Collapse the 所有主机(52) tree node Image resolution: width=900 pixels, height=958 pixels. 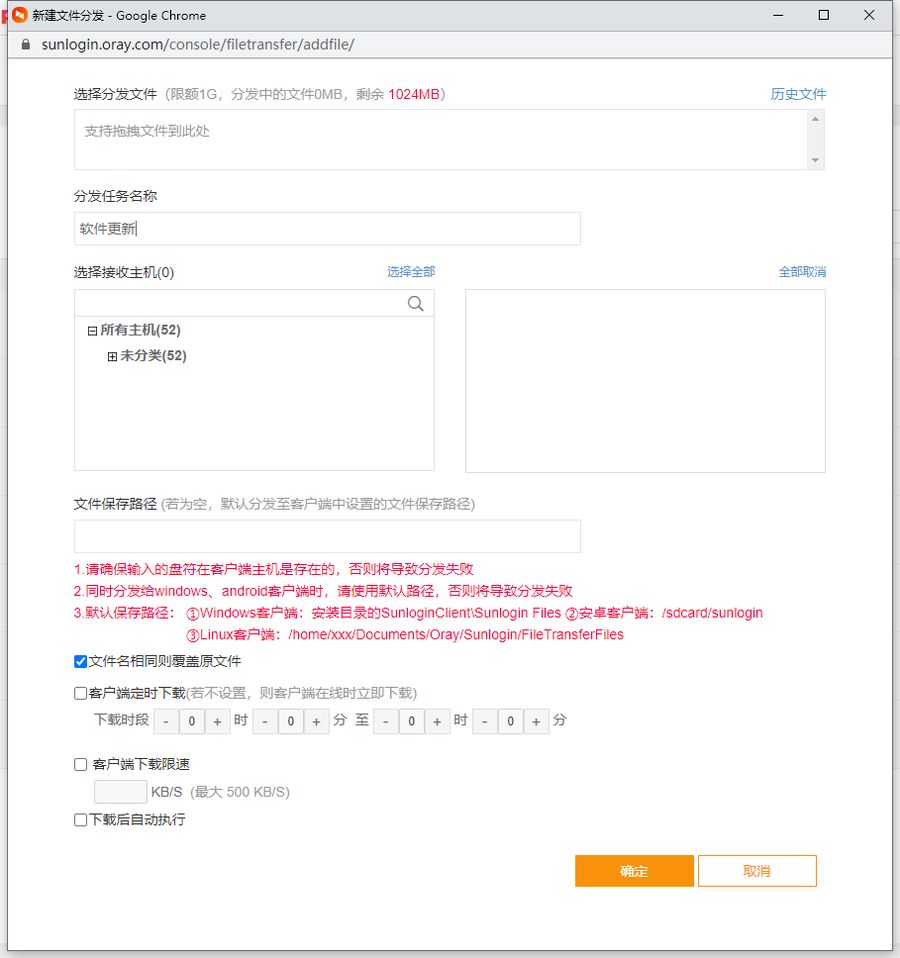[x=92, y=331]
